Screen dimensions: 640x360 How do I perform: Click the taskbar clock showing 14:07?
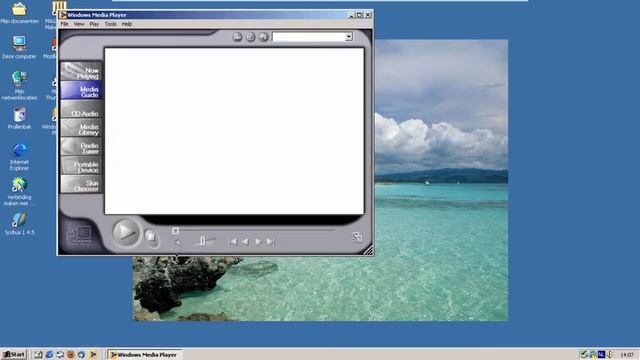[627, 355]
